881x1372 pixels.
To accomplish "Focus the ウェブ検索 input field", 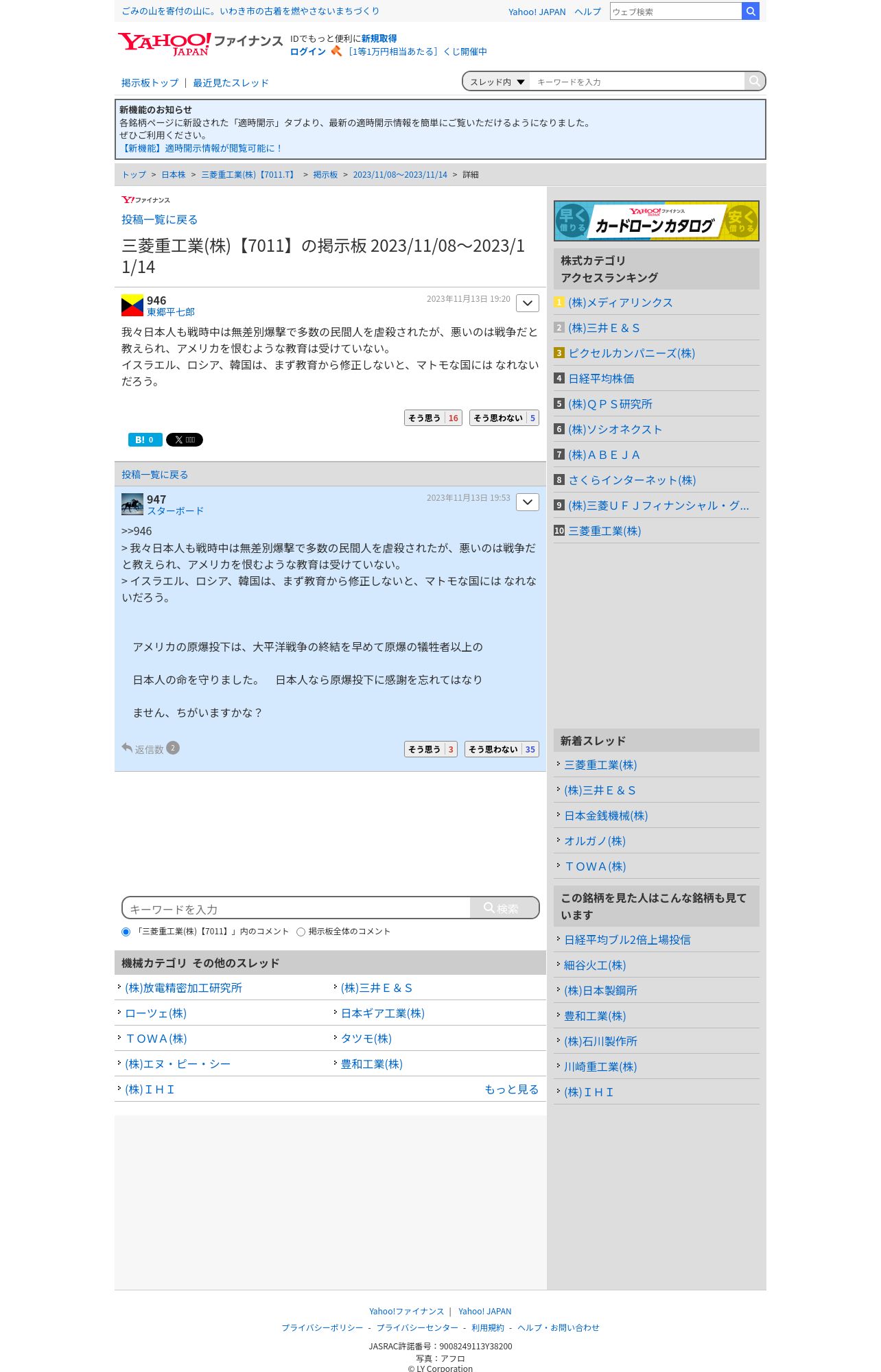I will point(676,11).
